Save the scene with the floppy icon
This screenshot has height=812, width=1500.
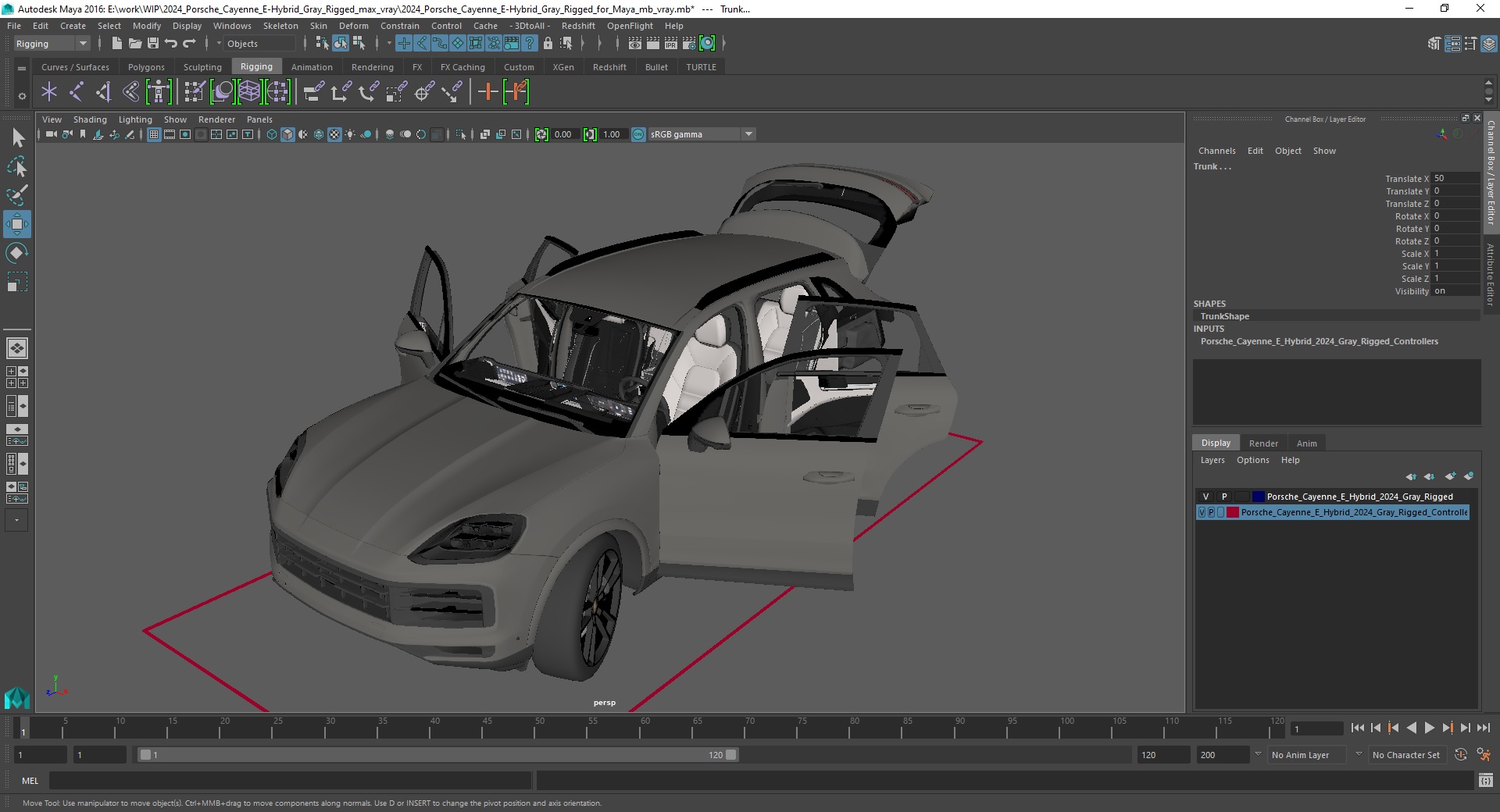coord(153,44)
